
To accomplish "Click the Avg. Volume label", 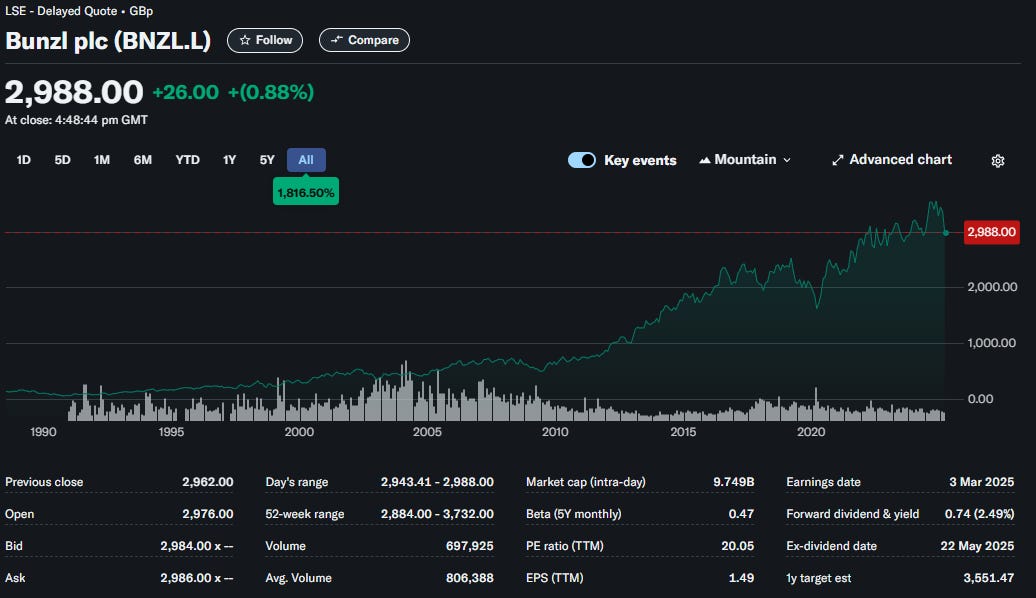I will (x=299, y=578).
